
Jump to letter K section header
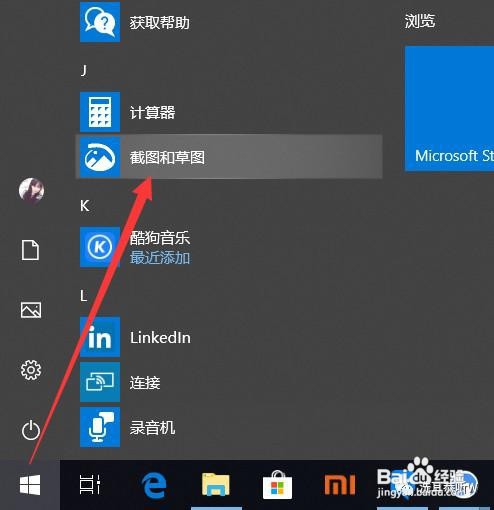pos(85,206)
